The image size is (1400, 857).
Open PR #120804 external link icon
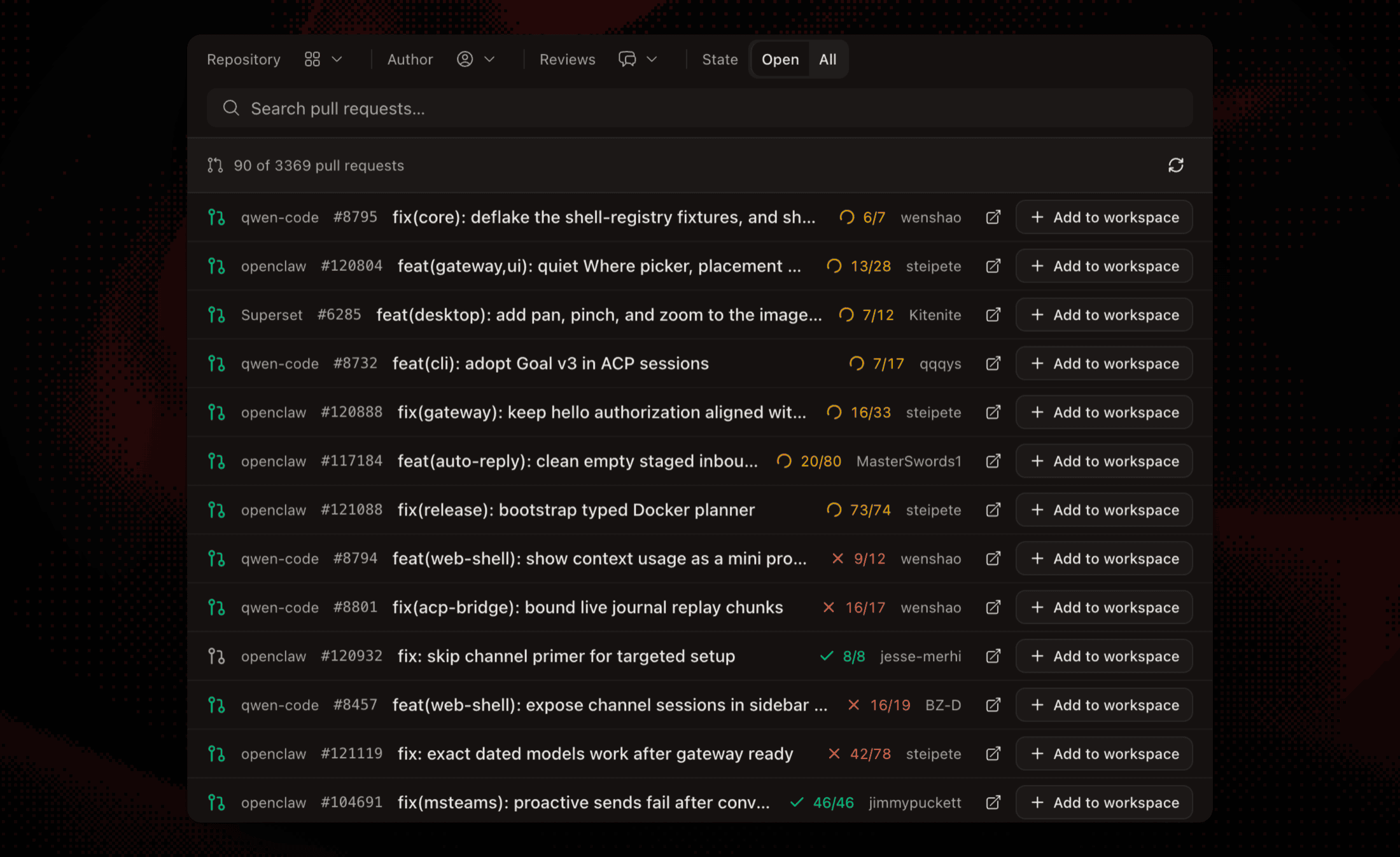993,266
